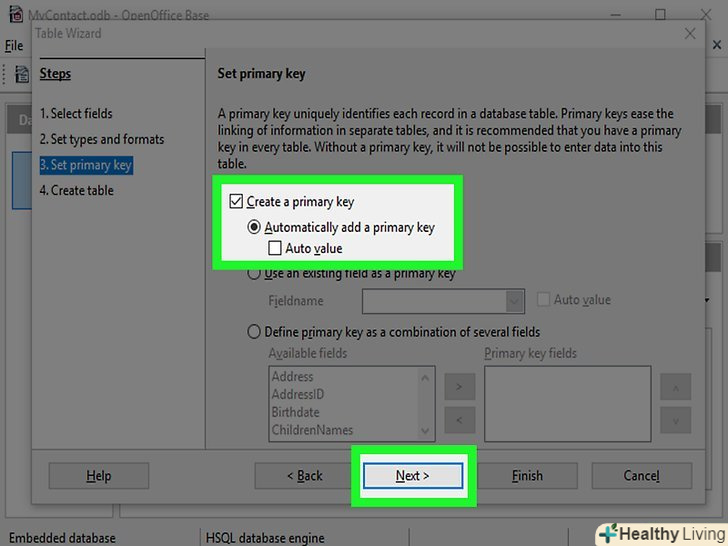This screenshot has width=728, height=546.
Task: Go to step 1 Select fields
Action: point(76,113)
